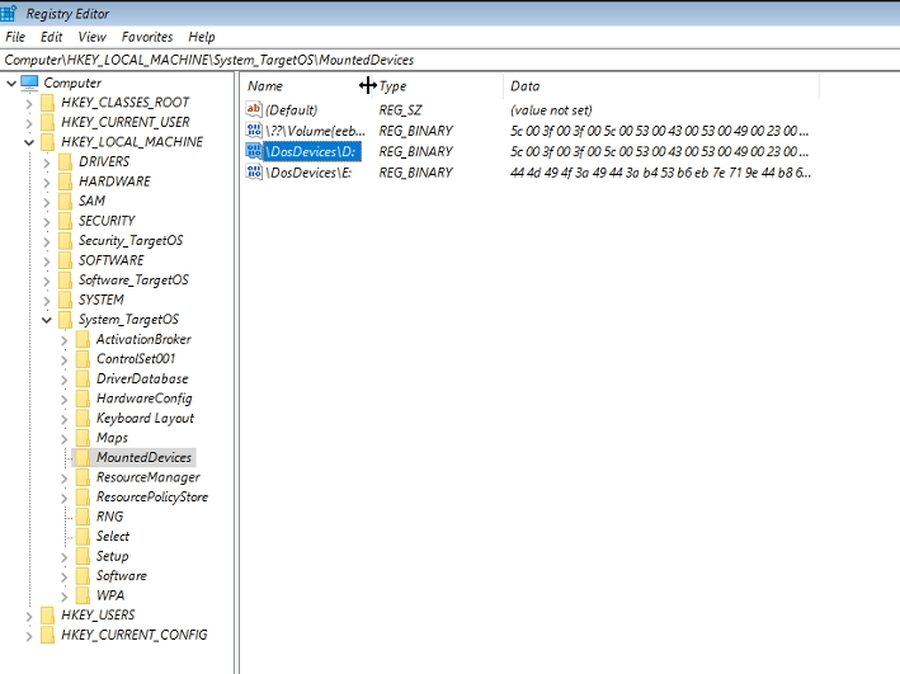Select the WPA key

tap(110, 595)
